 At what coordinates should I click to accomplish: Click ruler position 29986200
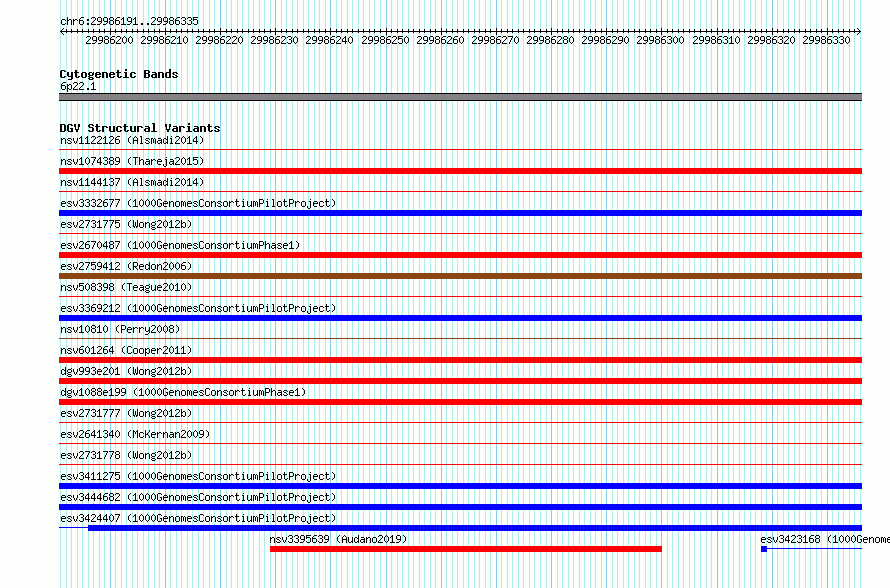click(109, 40)
